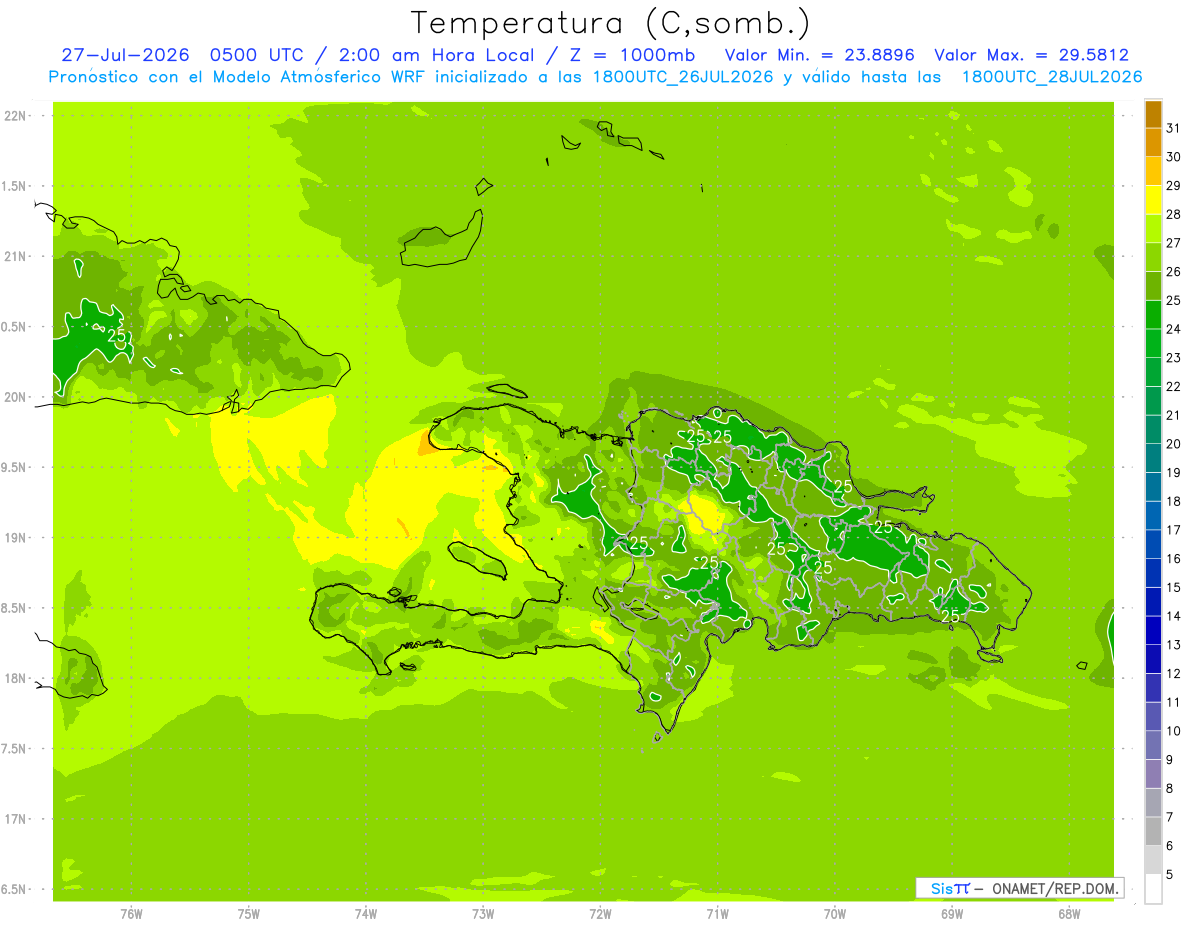Select the Valor Max. = 29.5812 text
Viewport: 1200px width, 927px height.
pyautogui.click(x=1031, y=55)
